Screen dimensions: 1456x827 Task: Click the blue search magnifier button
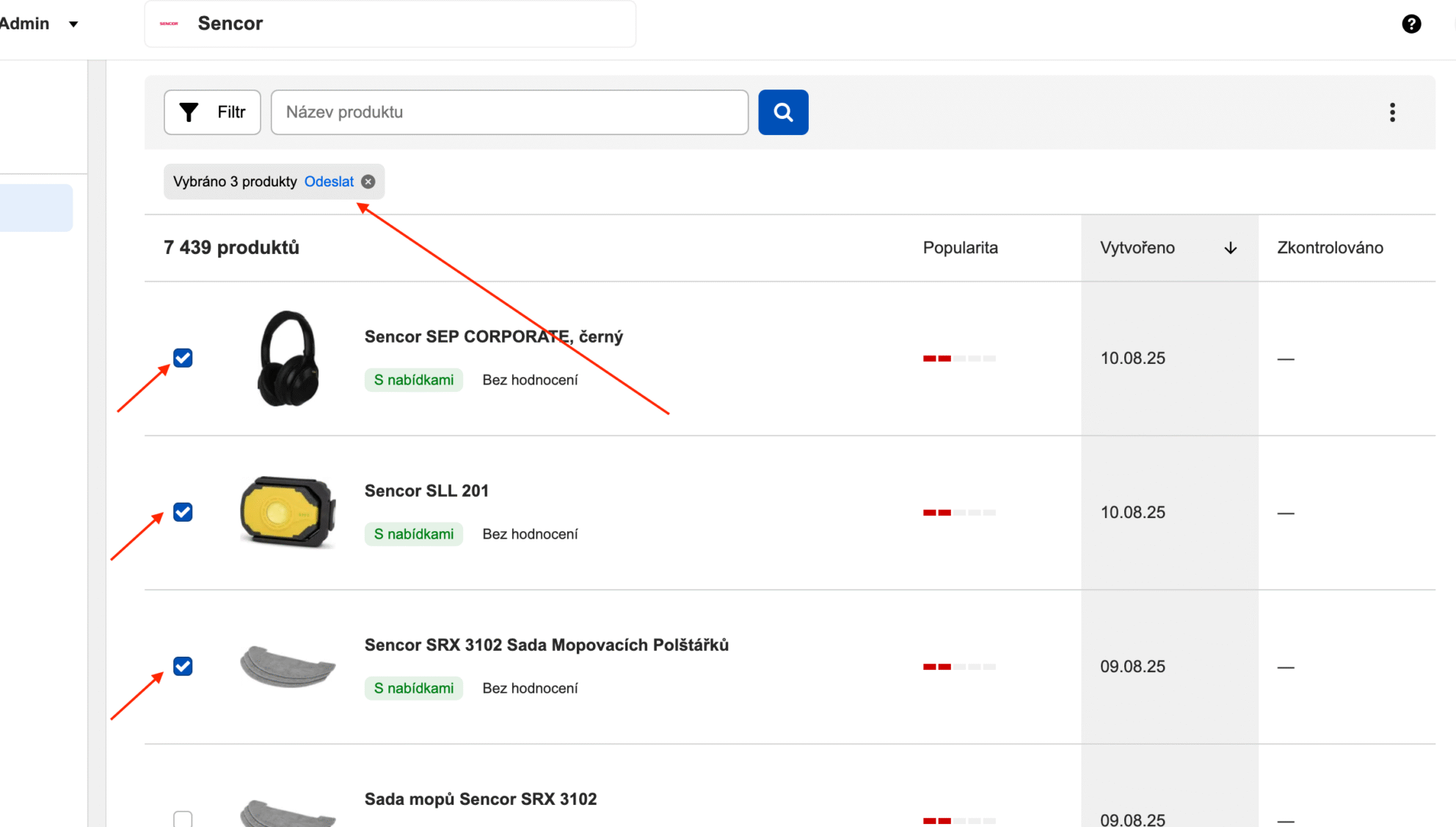(x=782, y=112)
